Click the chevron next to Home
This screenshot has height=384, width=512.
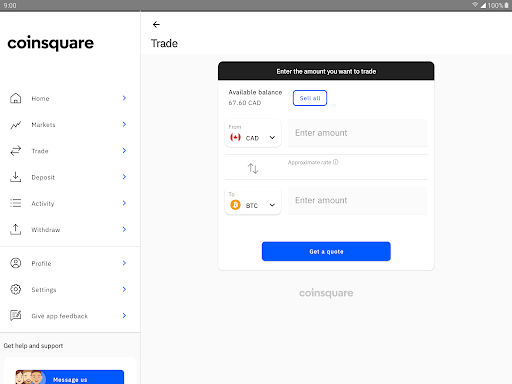tap(124, 98)
